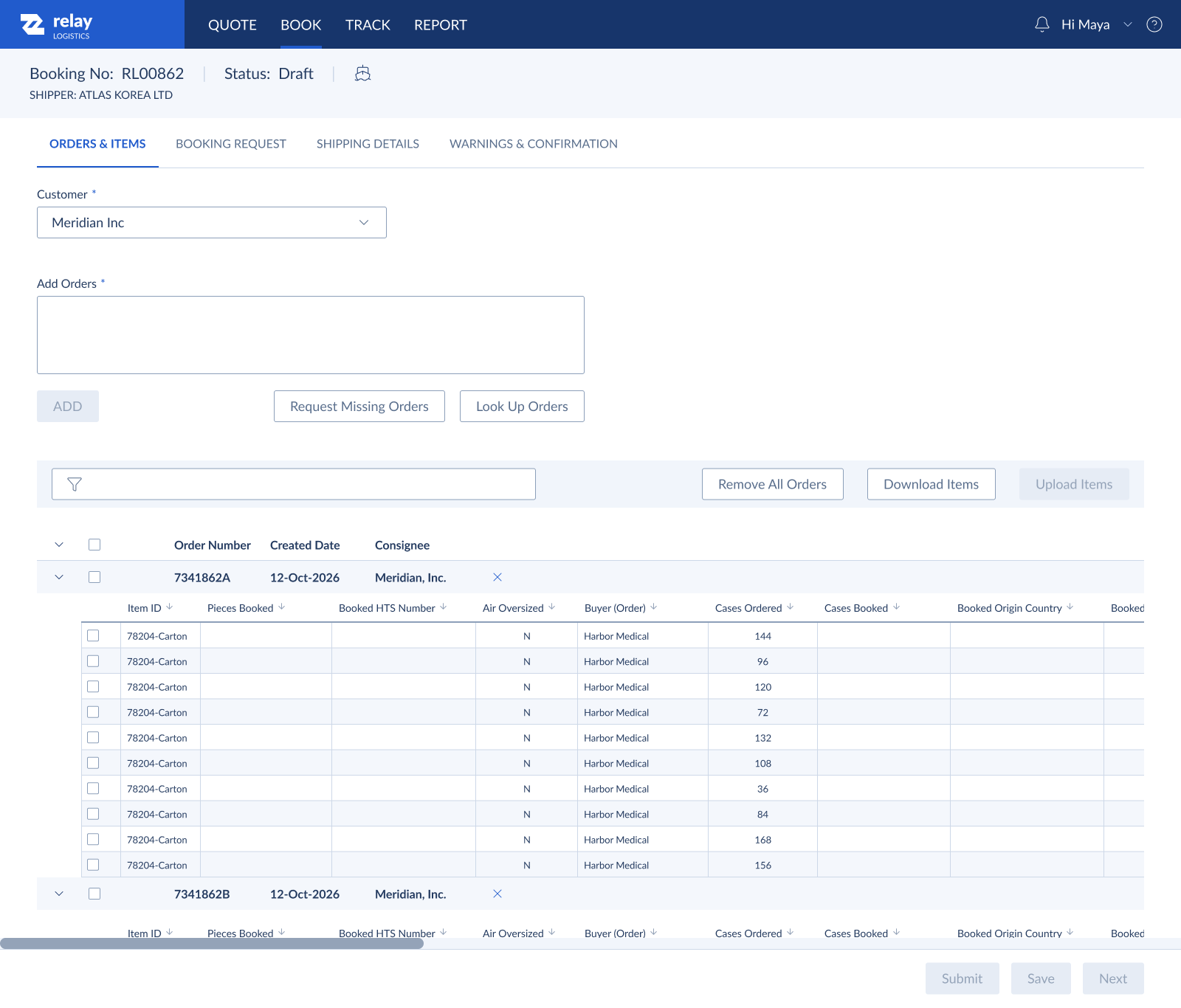Open the TRACK menu
The image size is (1181, 1008).
[368, 25]
